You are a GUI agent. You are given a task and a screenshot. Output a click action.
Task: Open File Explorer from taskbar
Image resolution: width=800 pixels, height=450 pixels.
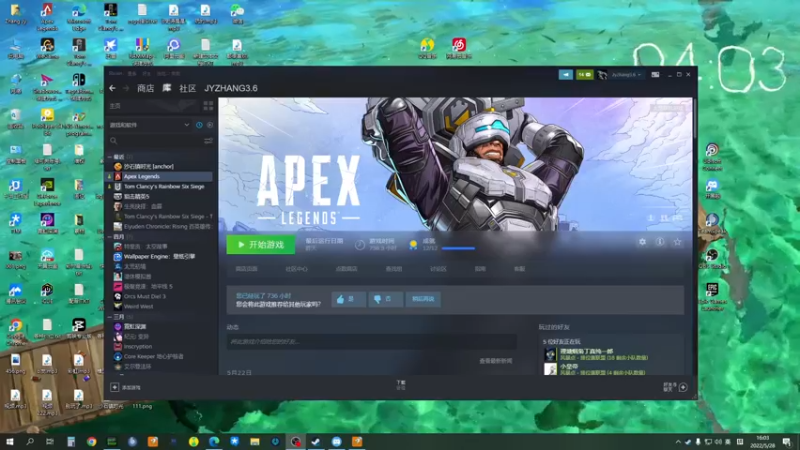pyautogui.click(x=255, y=441)
